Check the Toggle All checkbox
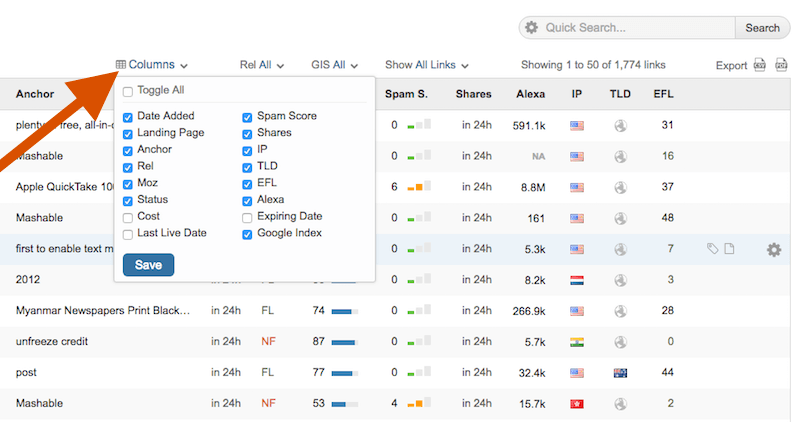This screenshot has height=422, width=800. click(x=128, y=91)
